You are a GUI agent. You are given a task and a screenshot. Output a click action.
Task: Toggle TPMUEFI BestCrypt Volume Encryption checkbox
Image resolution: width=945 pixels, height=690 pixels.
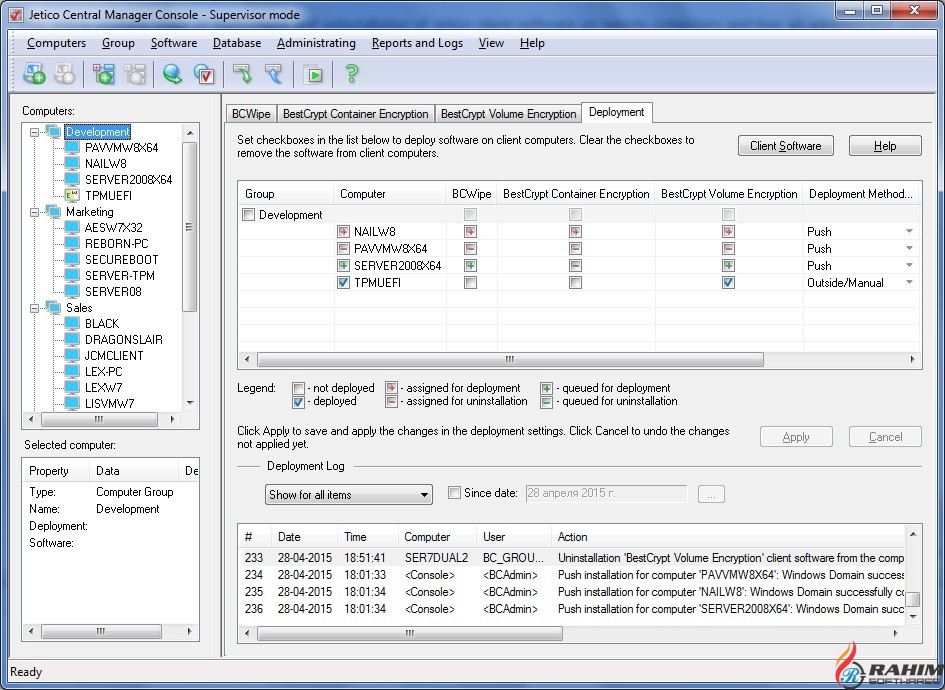728,283
